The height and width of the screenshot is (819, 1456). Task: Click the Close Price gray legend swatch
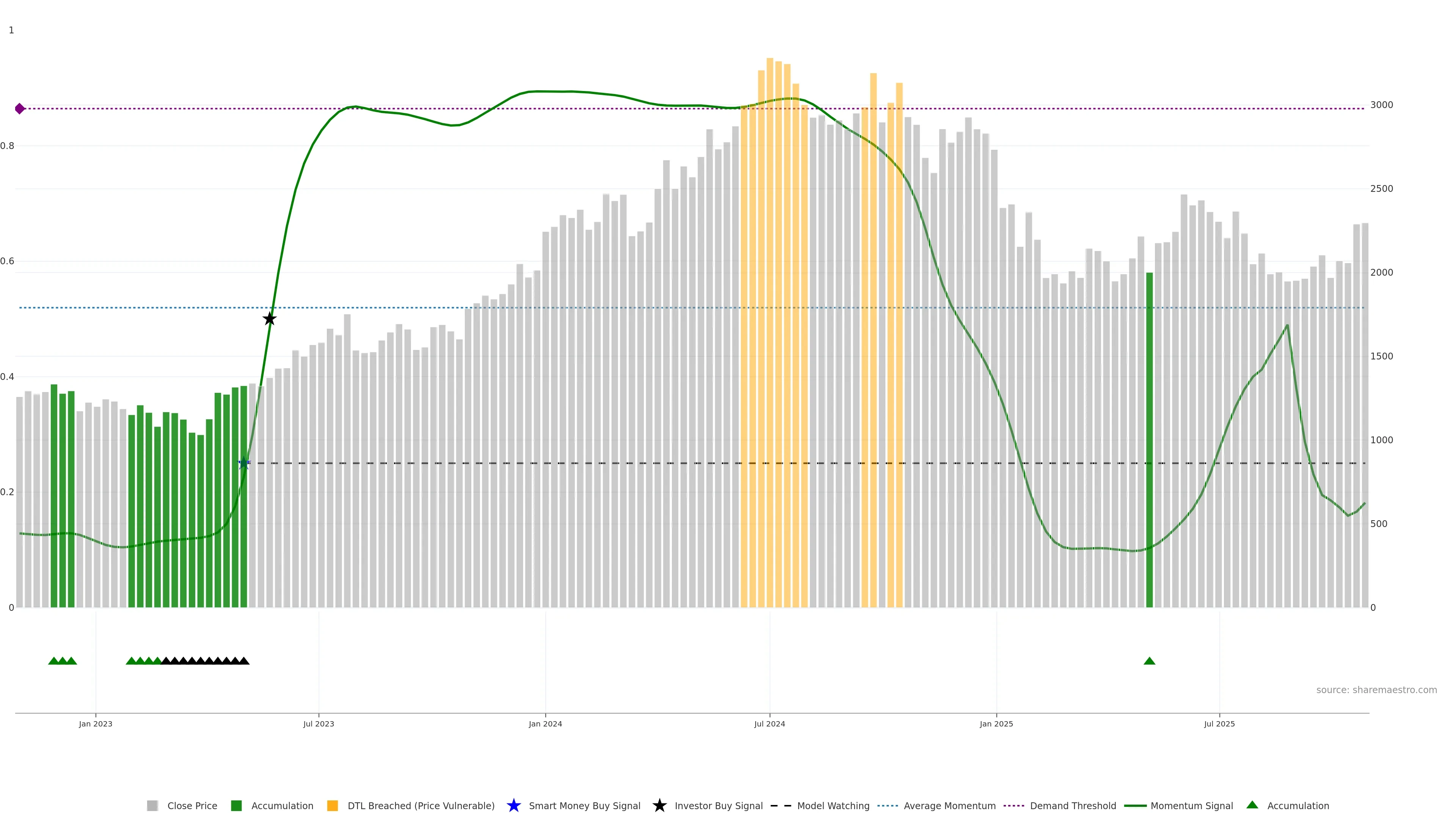152,805
